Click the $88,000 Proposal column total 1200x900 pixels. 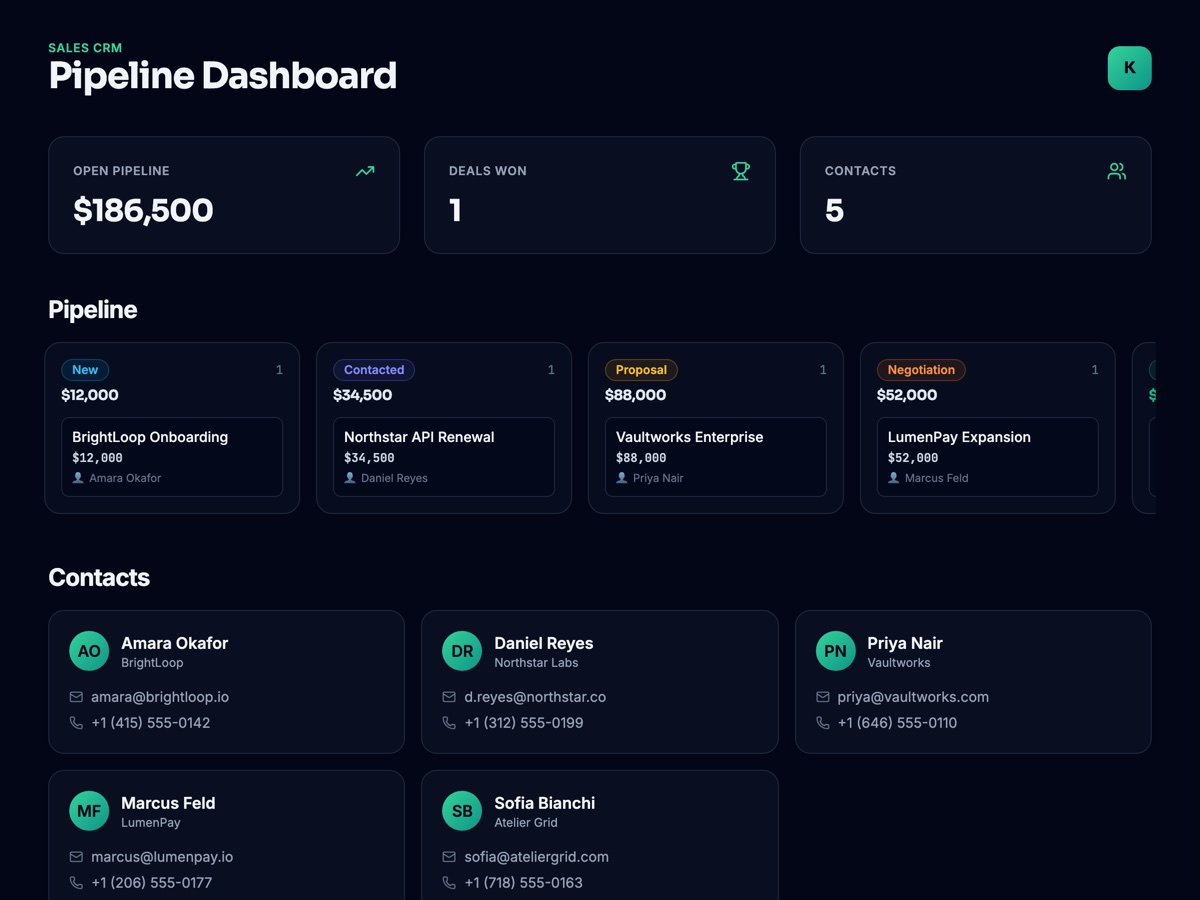click(636, 395)
